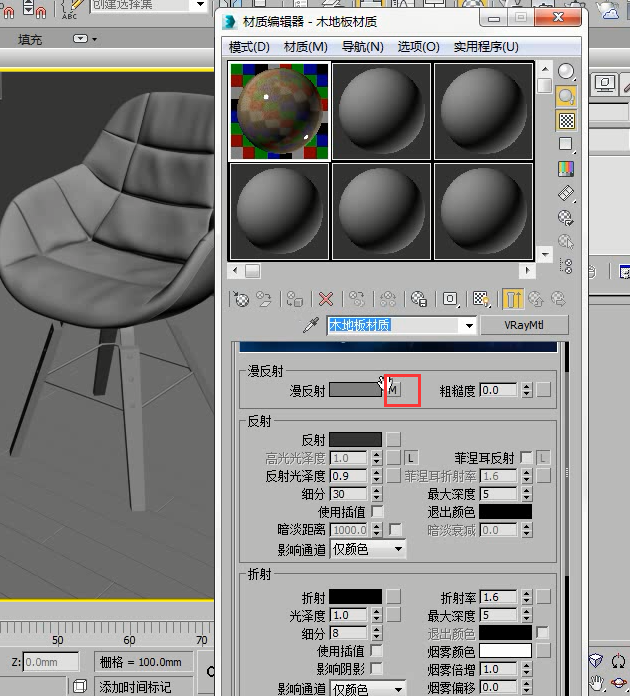This screenshot has width=630, height=696.
Task: Click Go Forward to Sibling icon
Action: (559, 299)
